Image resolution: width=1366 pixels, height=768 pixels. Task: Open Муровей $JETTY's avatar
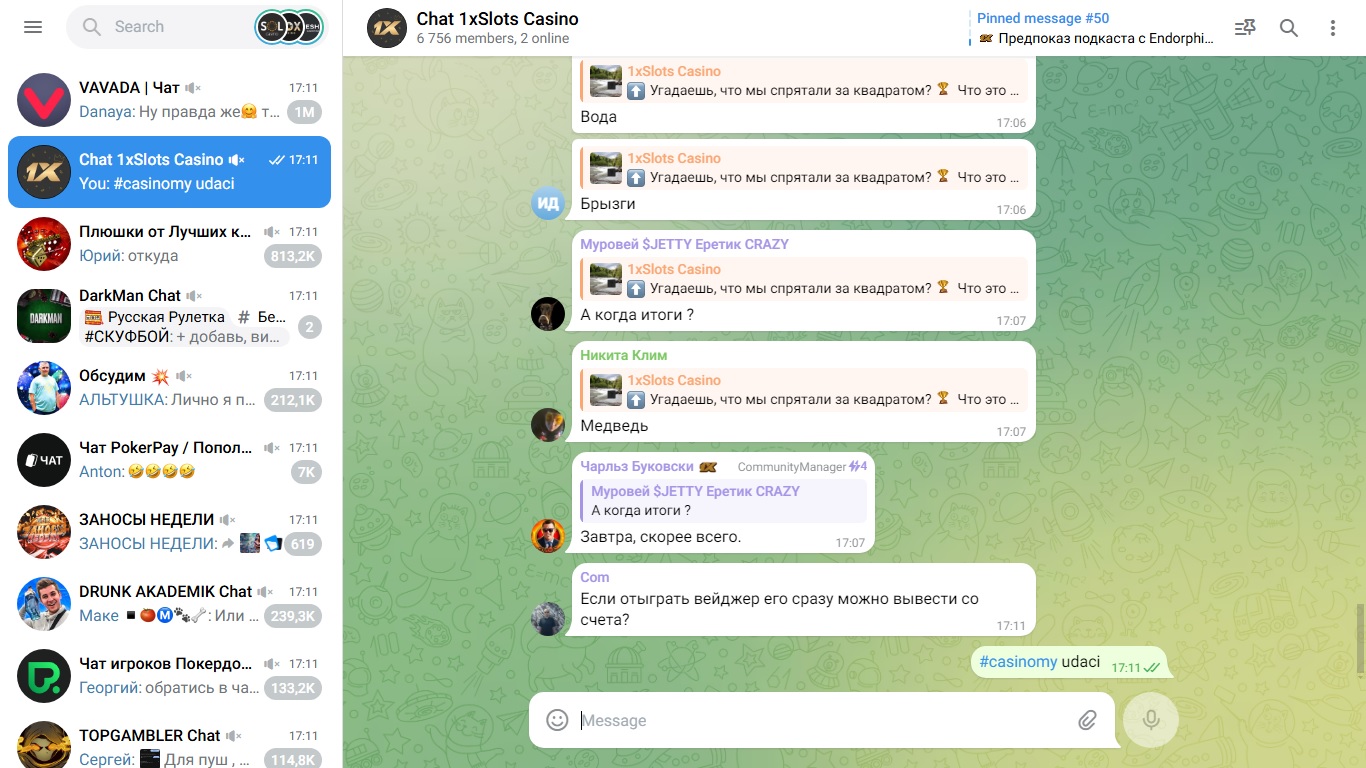pos(548,314)
